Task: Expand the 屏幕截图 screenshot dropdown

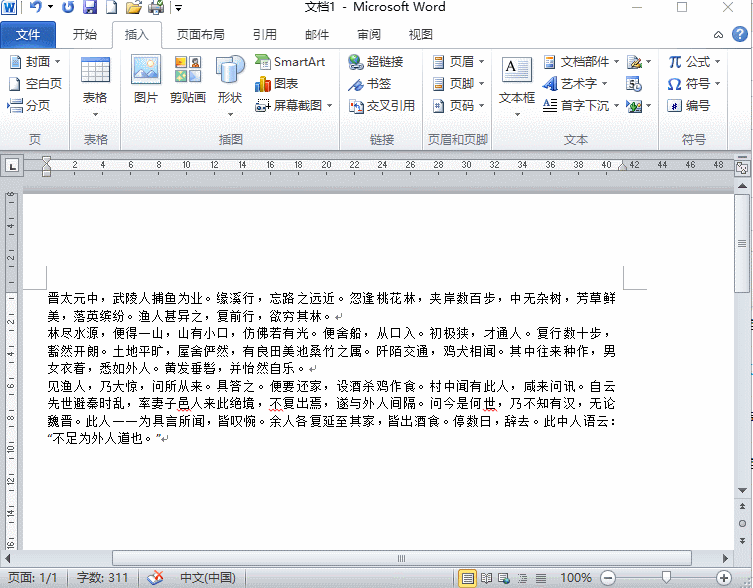Action: (x=329, y=106)
